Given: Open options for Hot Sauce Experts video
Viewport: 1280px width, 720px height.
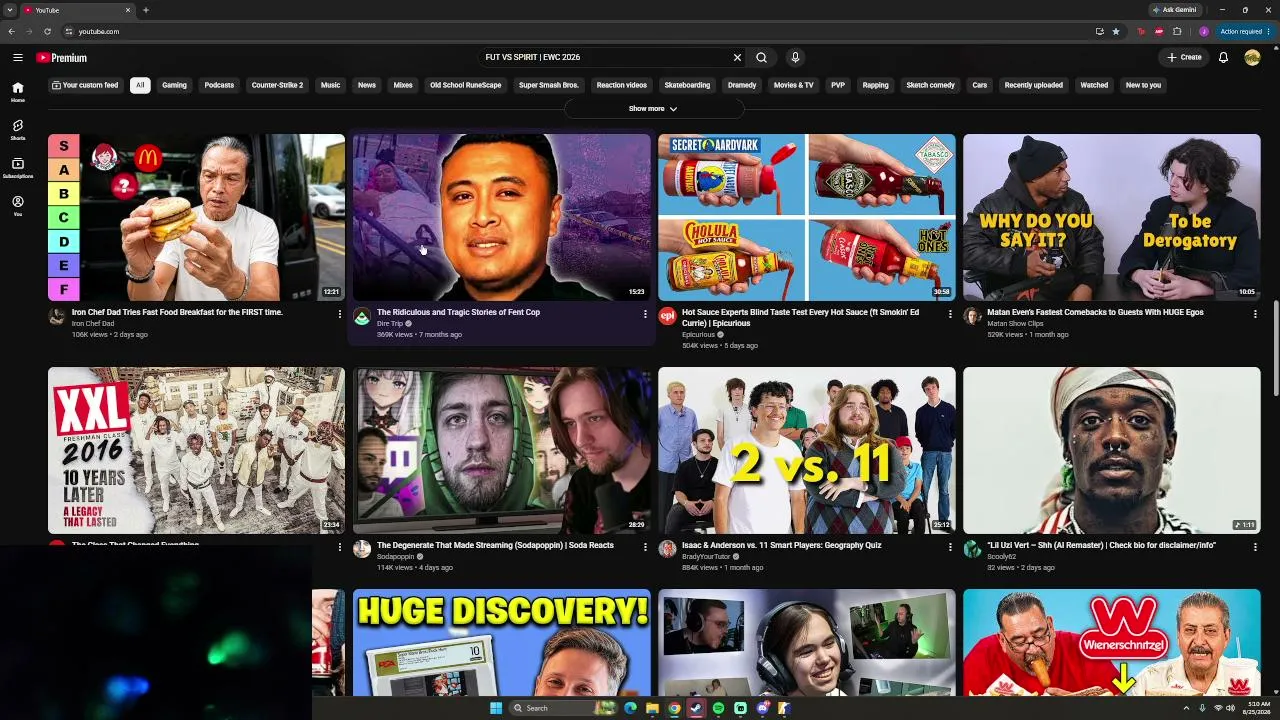Looking at the screenshot, I should pos(950,314).
